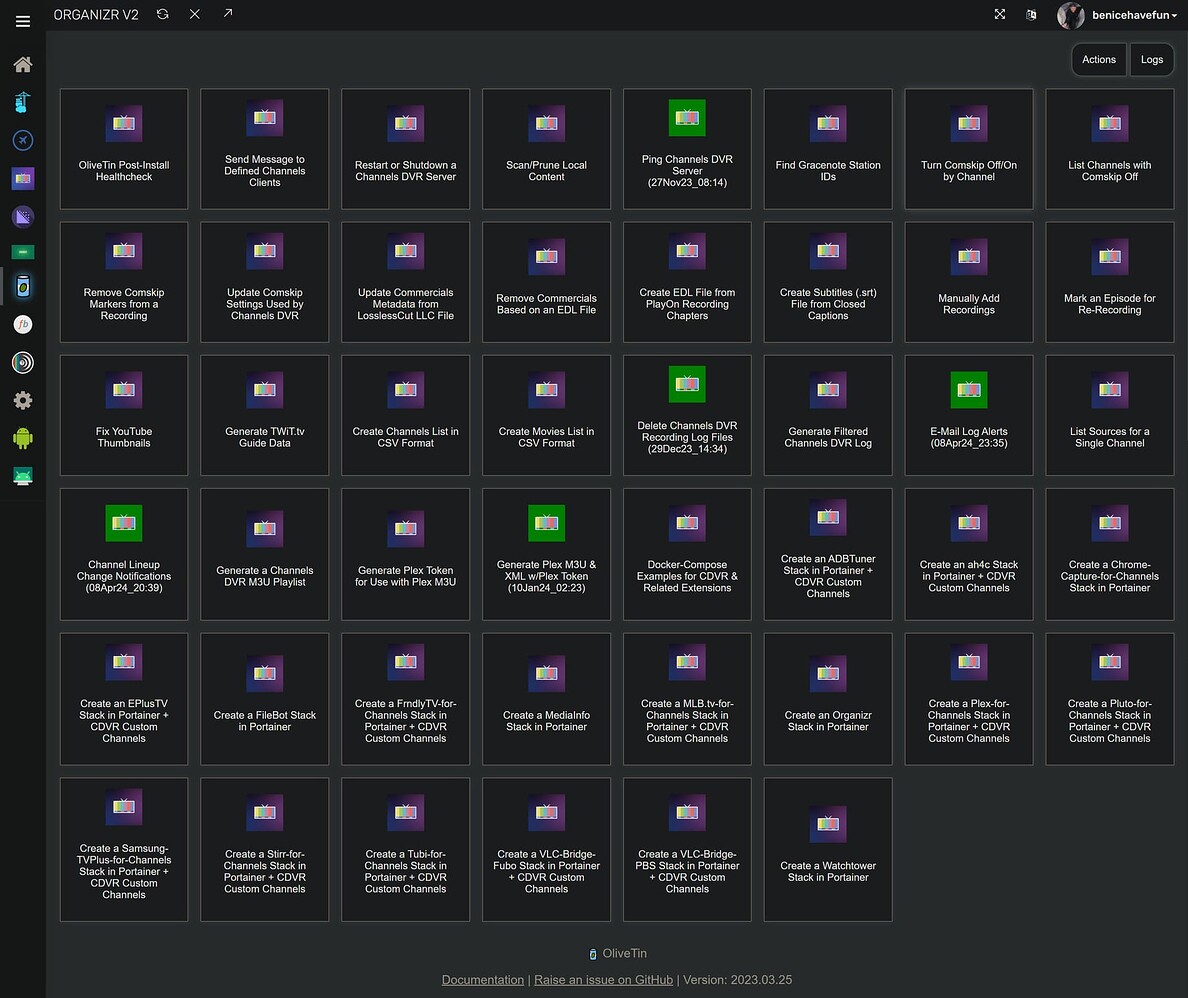Click the airplane sidebar icon
Screen dimensions: 1188x998
22,140
